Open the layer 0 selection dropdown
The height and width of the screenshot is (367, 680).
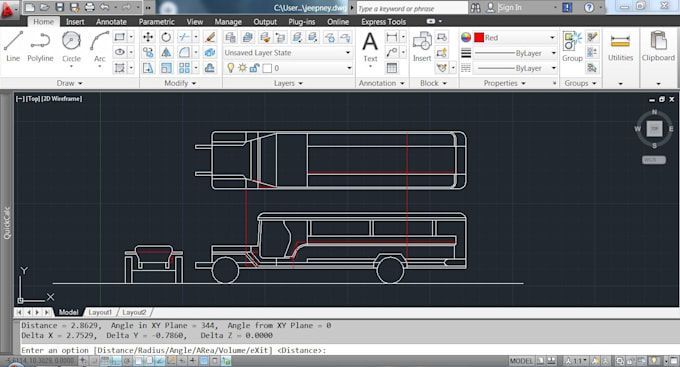click(x=349, y=68)
